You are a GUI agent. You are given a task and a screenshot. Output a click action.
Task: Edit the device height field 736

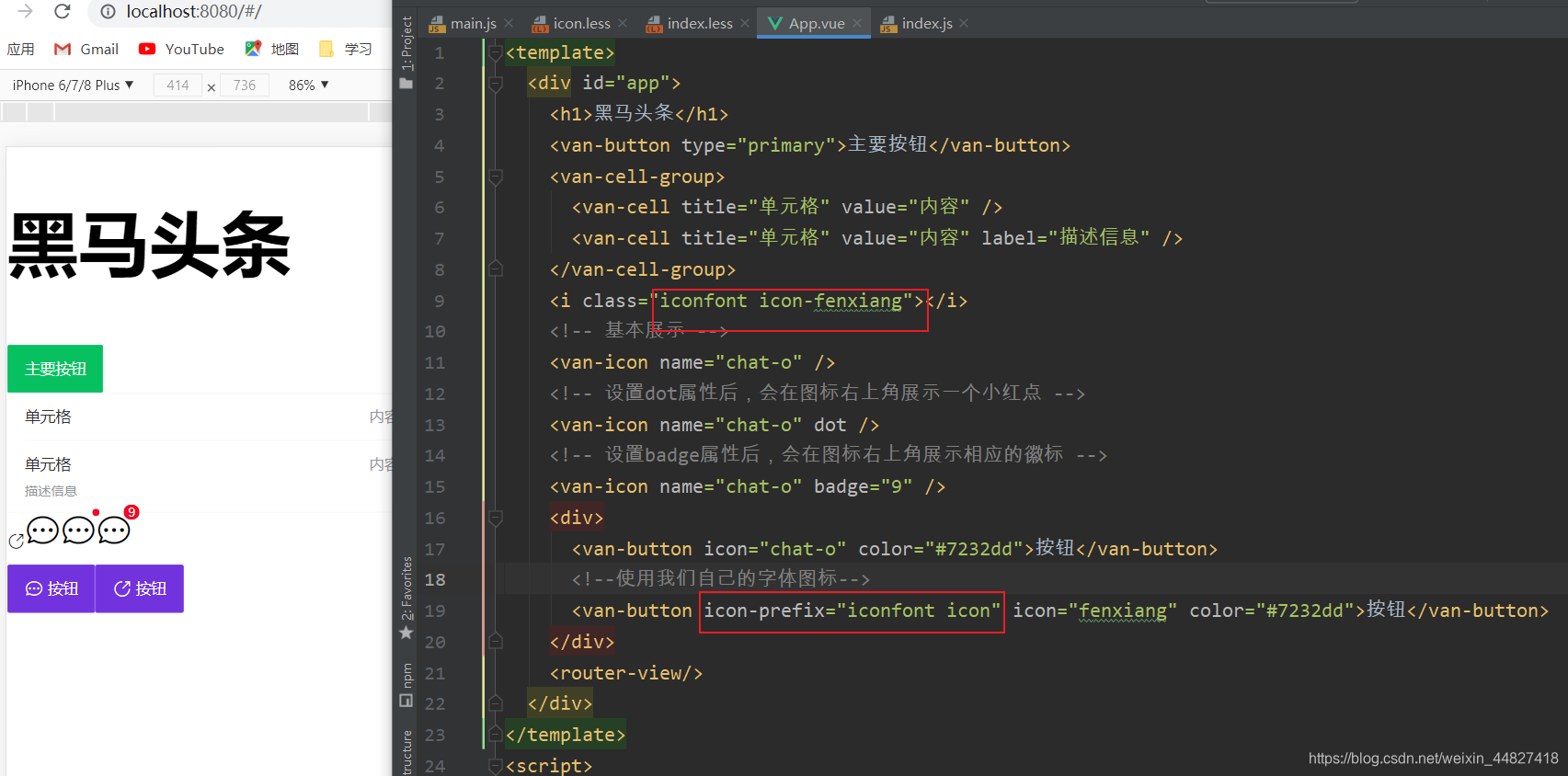coord(245,86)
